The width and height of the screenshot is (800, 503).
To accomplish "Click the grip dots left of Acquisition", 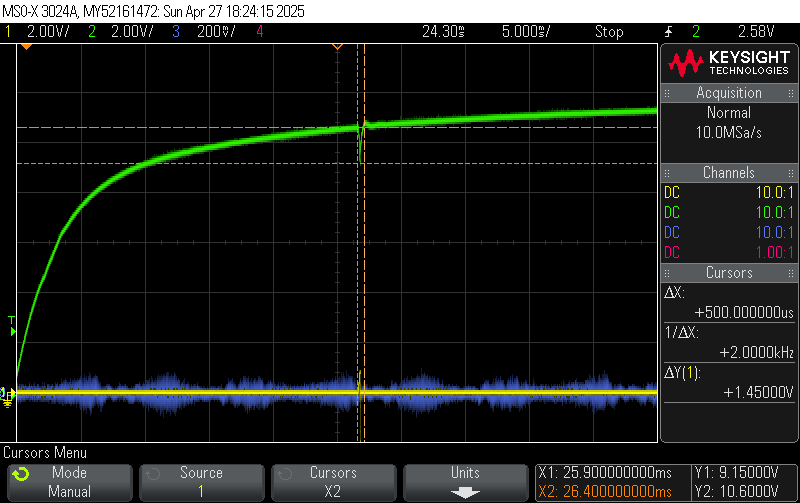I will 667,93.
